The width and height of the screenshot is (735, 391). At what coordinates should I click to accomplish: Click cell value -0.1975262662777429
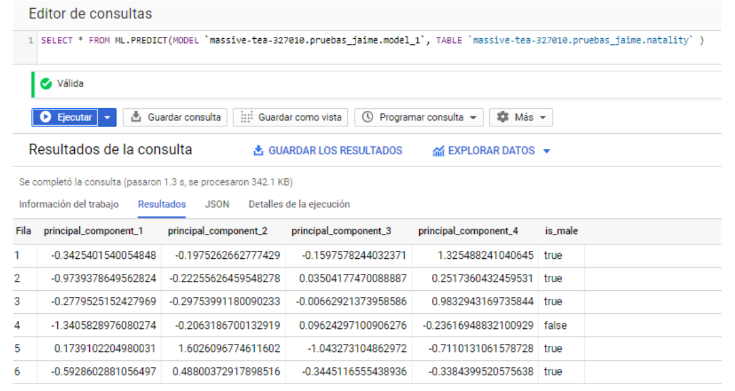[227, 256]
